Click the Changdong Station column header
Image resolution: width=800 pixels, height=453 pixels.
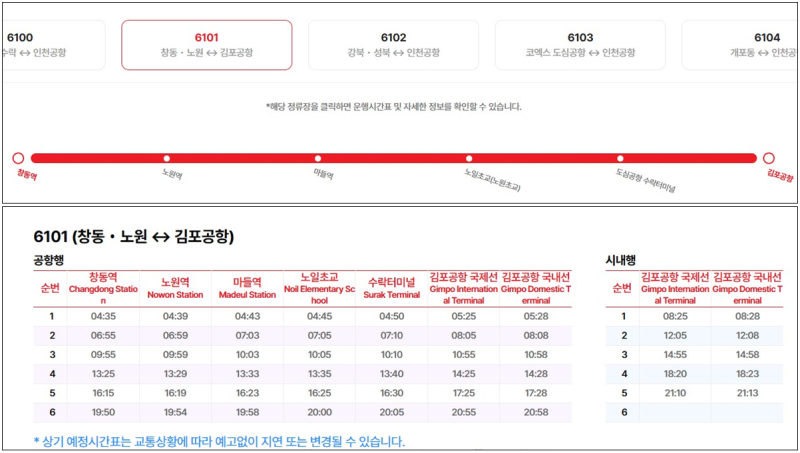point(103,289)
